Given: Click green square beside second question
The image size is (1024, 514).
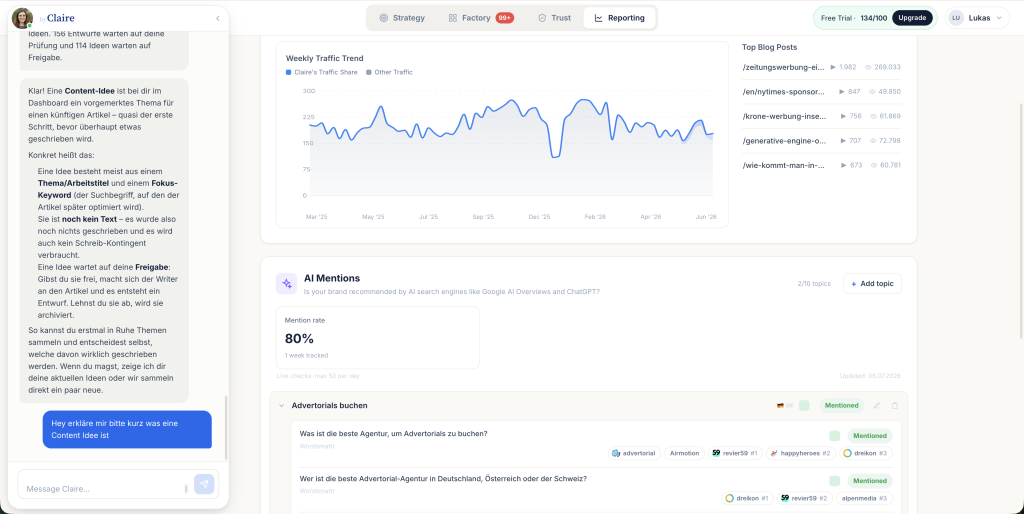Looking at the screenshot, I should [834, 481].
